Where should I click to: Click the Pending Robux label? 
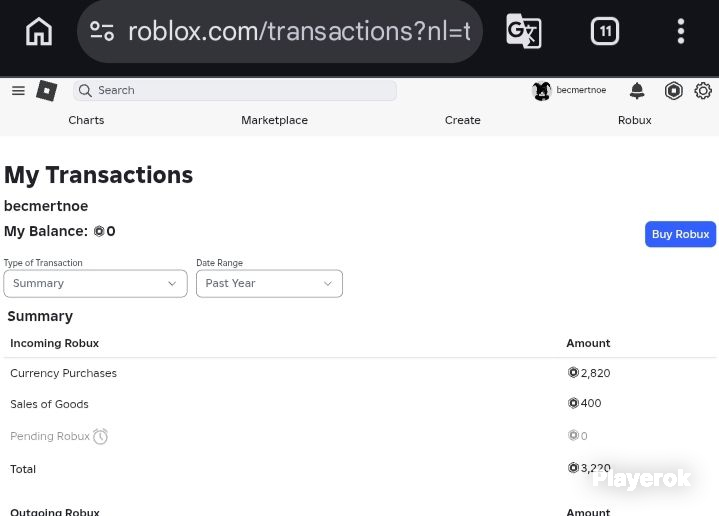(50, 436)
